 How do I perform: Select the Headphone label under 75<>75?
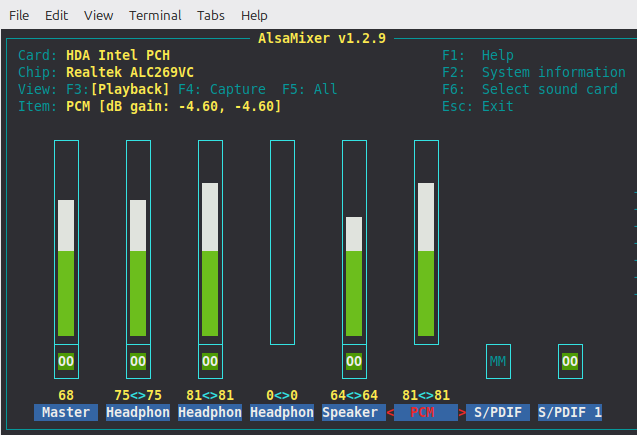point(138,412)
